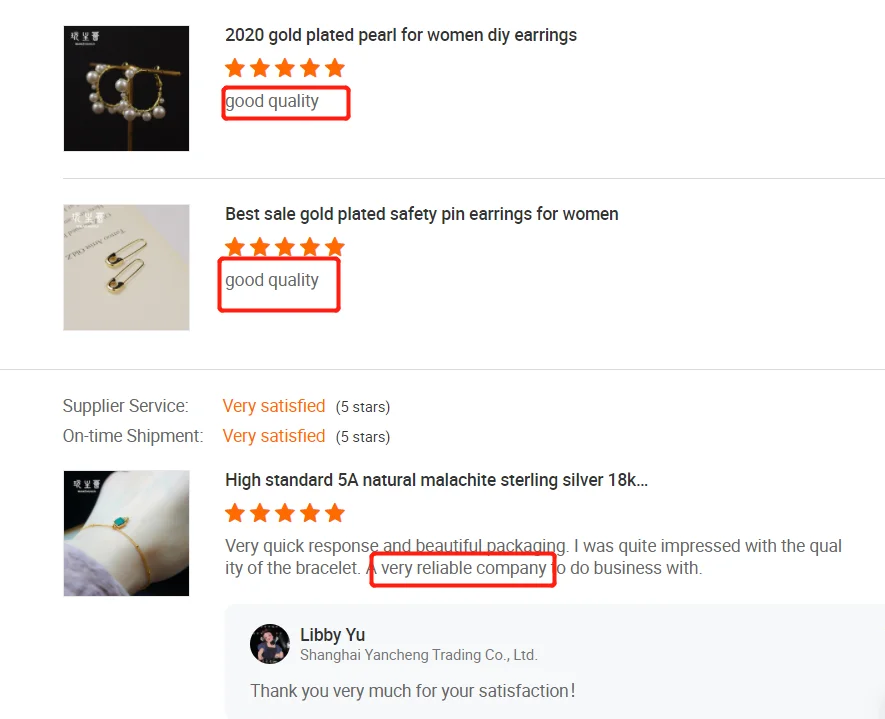This screenshot has height=719, width=885.
Task: Click the fifth star of safety pin rating
Action: click(335, 247)
